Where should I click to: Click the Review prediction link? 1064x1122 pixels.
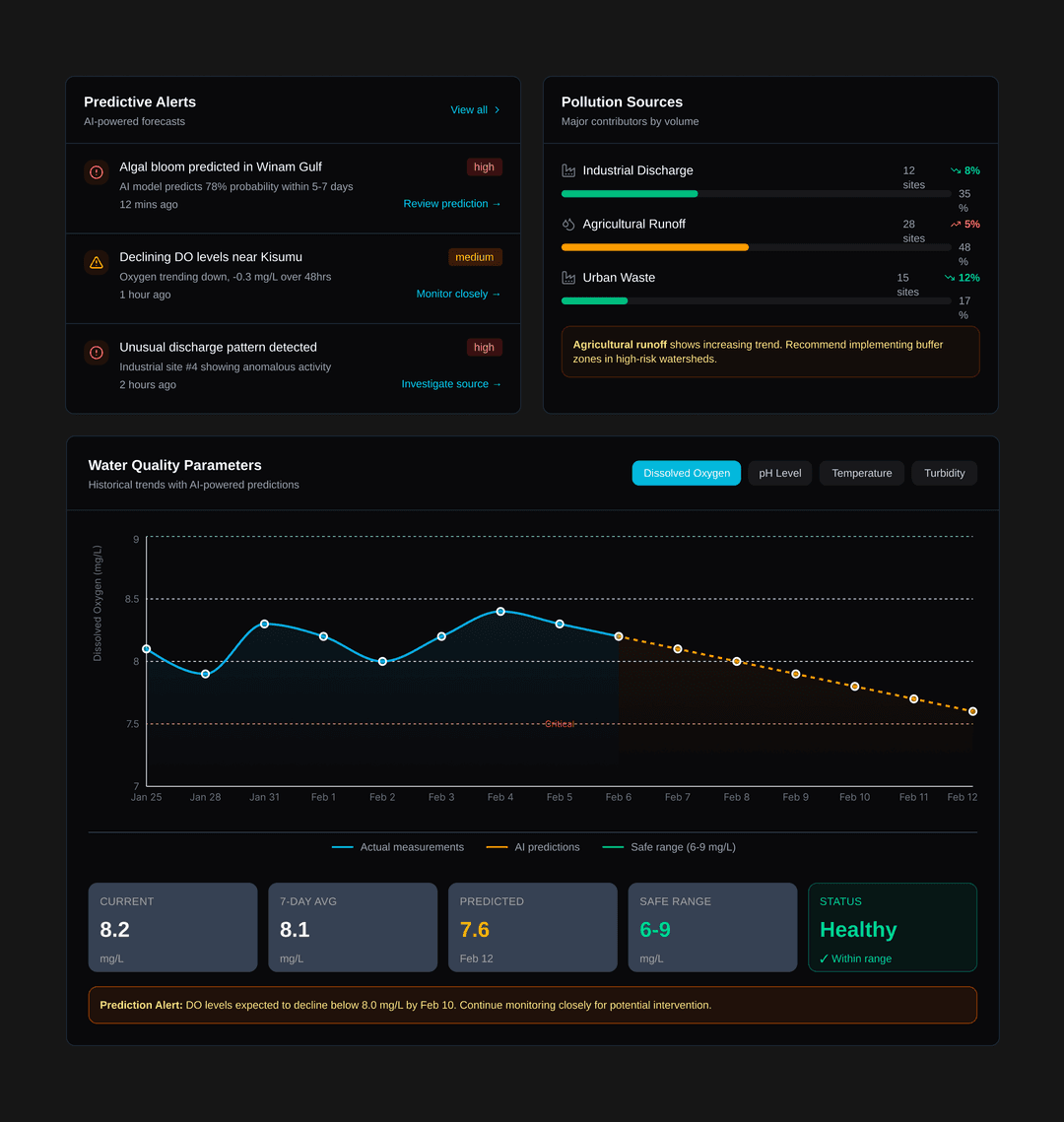(x=451, y=204)
